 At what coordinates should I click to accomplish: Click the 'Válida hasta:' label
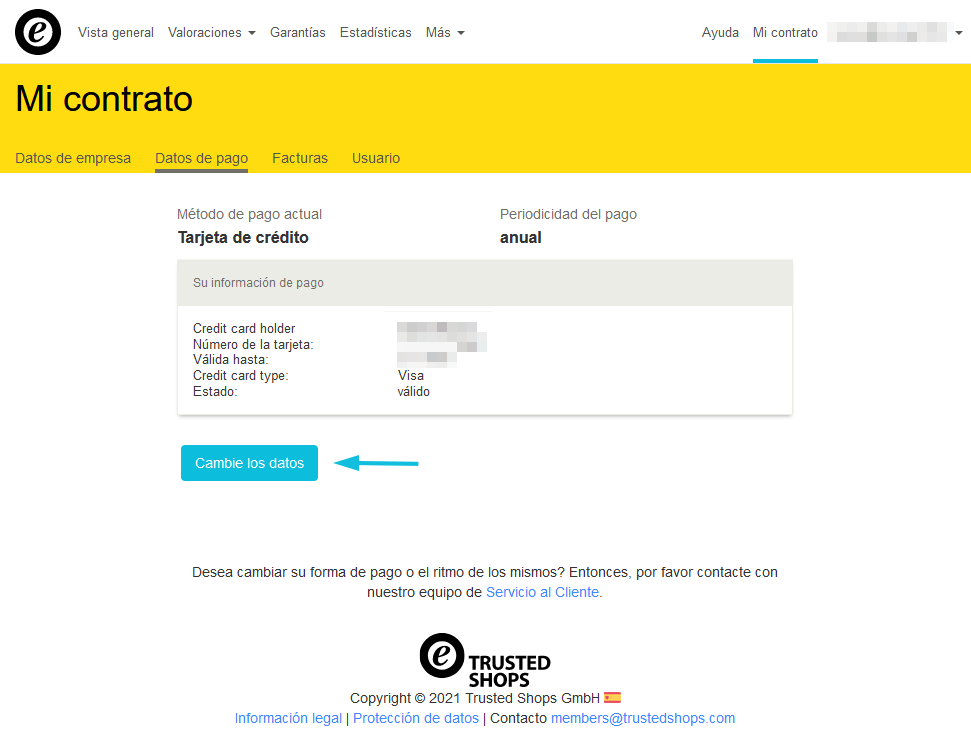pos(230,359)
